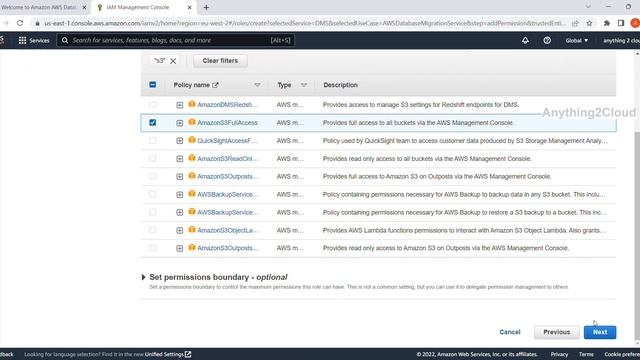
Task: Click the Description column header
Action: tap(340, 85)
